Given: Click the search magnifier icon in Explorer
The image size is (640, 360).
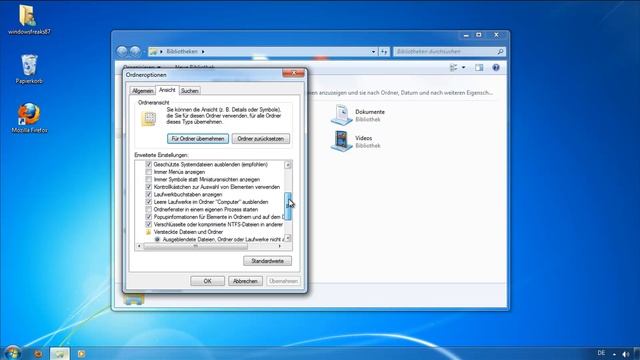Looking at the screenshot, I should tap(500, 51).
